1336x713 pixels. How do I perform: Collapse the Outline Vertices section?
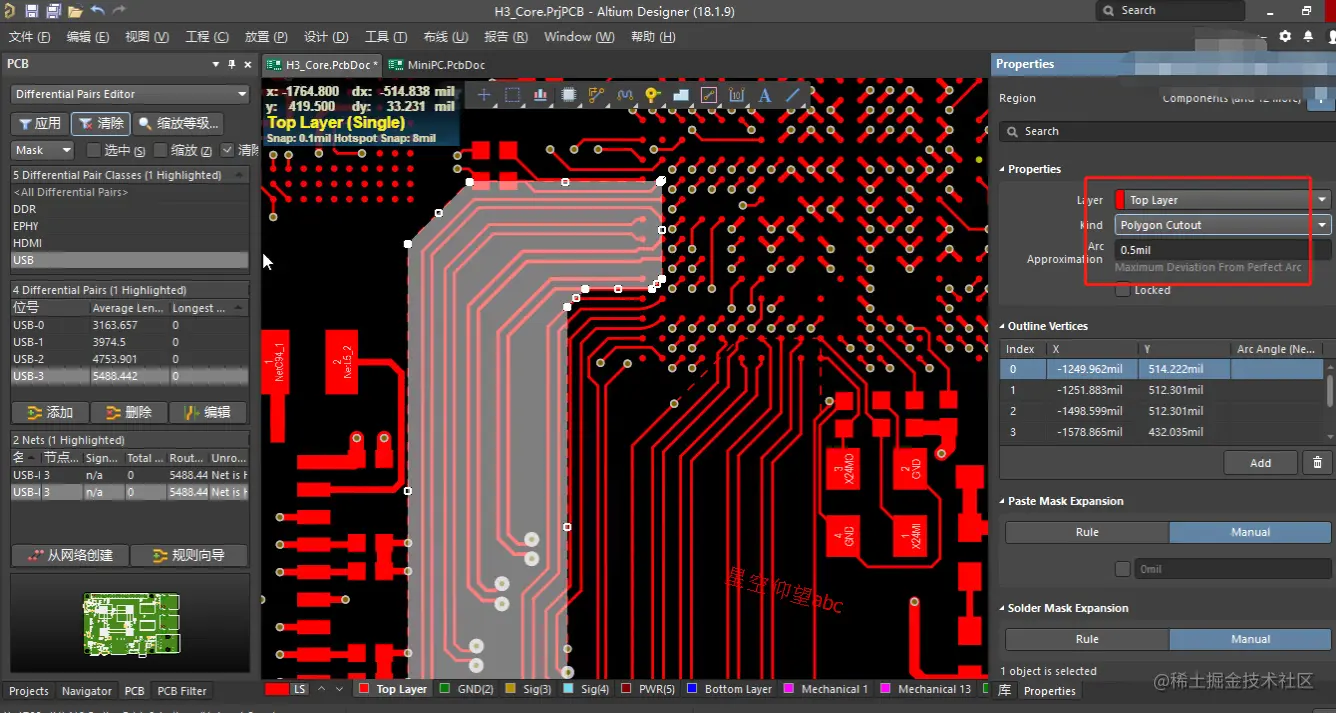tap(1043, 326)
